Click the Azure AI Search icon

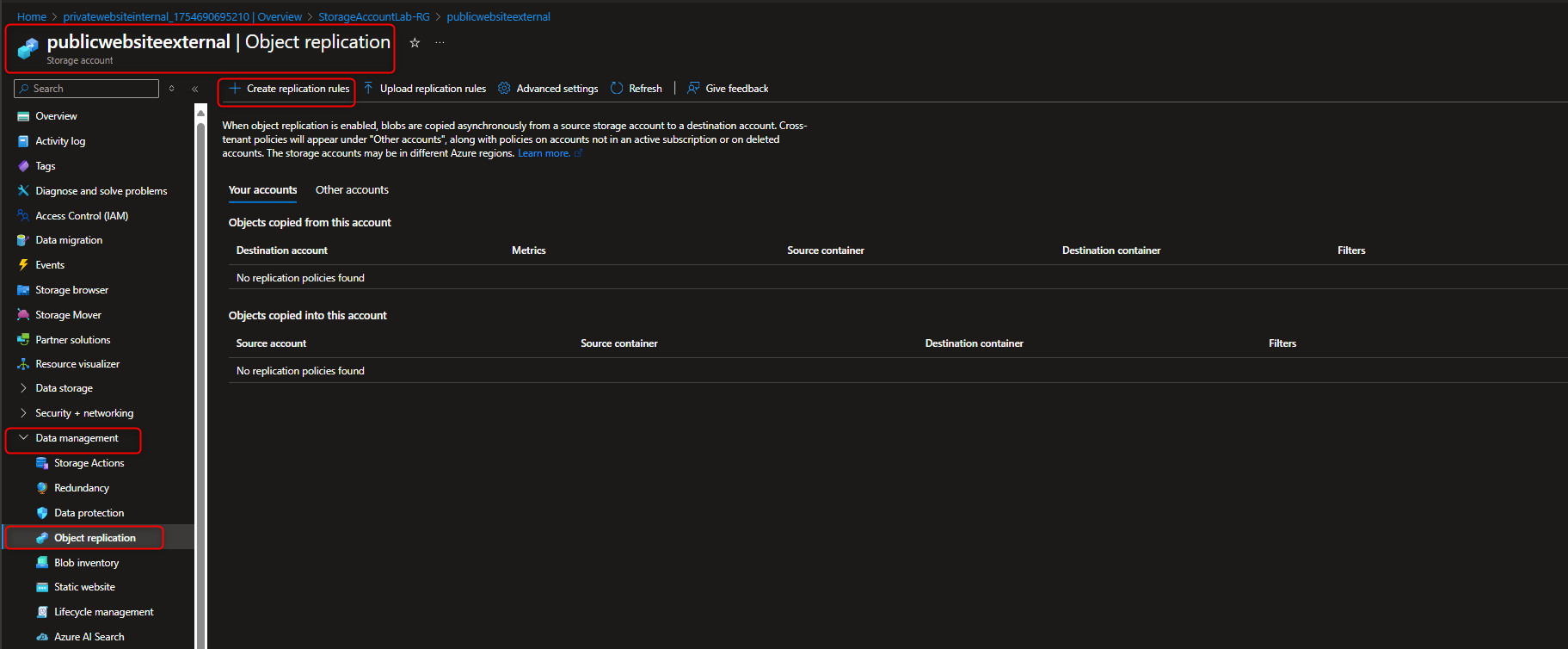[42, 637]
